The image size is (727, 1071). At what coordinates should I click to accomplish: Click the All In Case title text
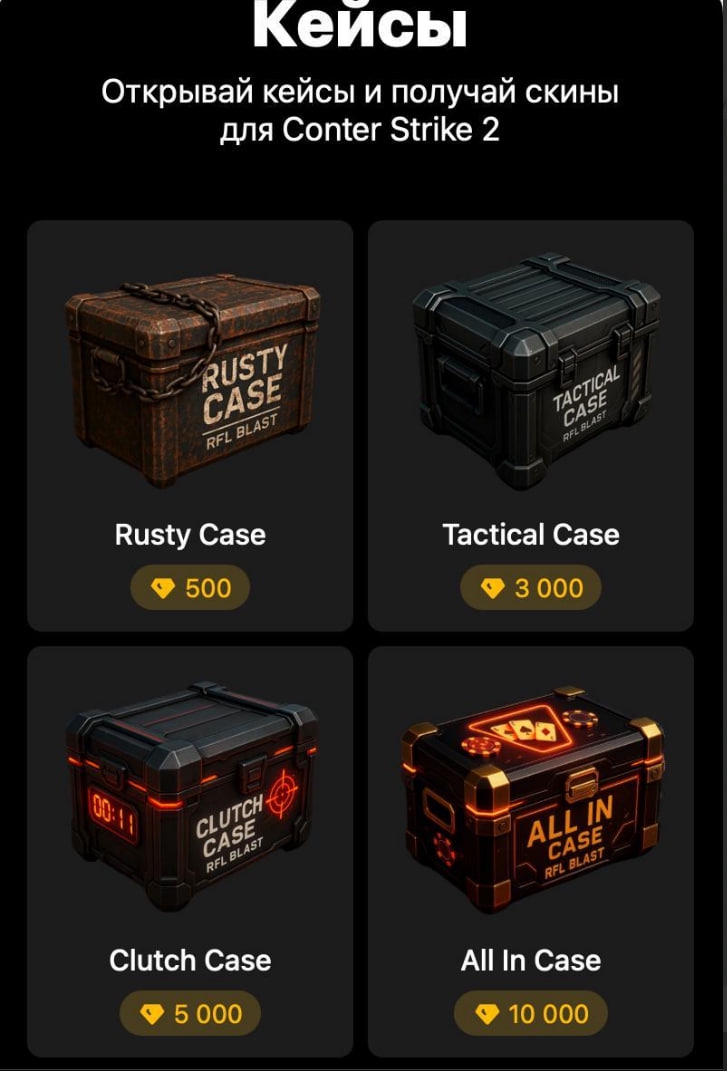[x=531, y=961]
